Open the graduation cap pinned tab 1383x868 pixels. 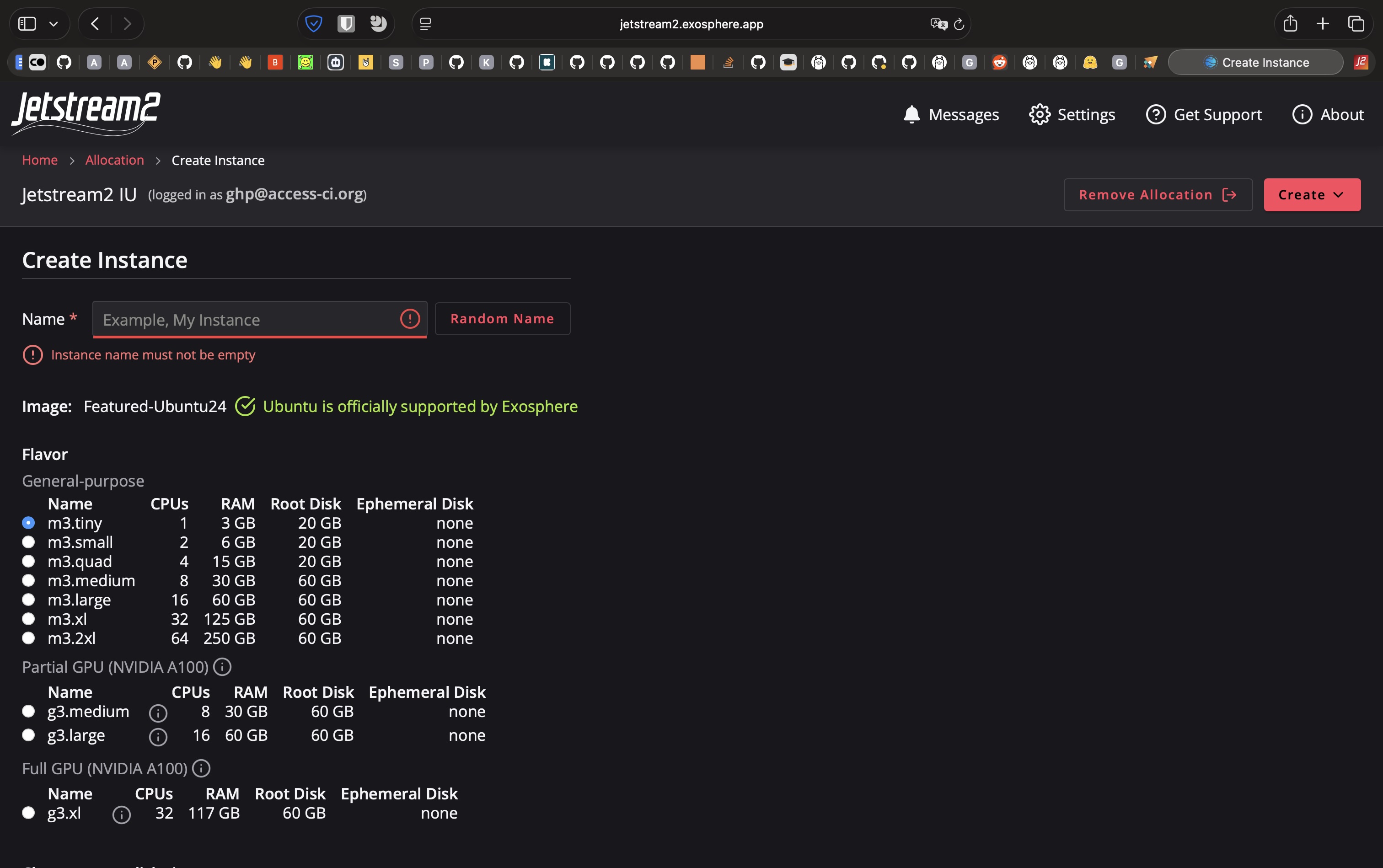click(788, 62)
